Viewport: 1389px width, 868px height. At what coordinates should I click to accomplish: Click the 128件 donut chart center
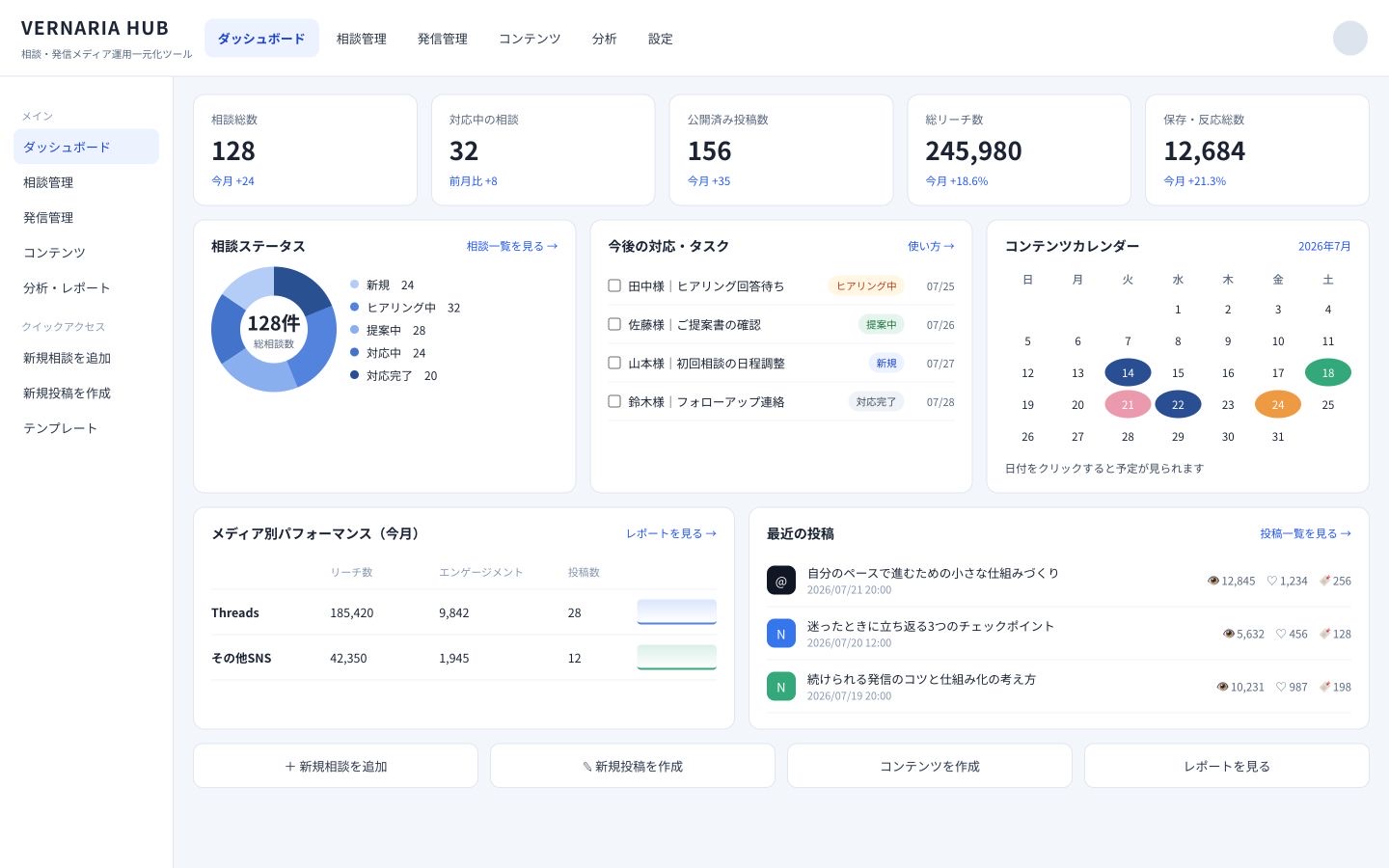point(274,329)
